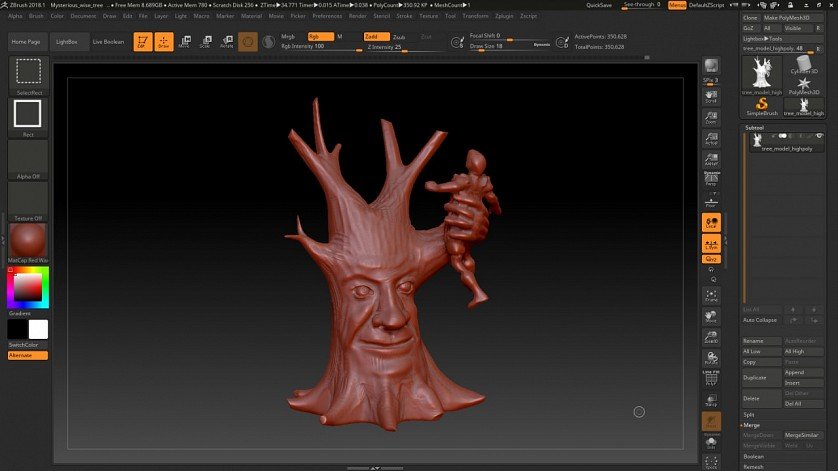Image resolution: width=838 pixels, height=471 pixels.
Task: Toggle L.Sym button
Action: pyautogui.click(x=711, y=243)
